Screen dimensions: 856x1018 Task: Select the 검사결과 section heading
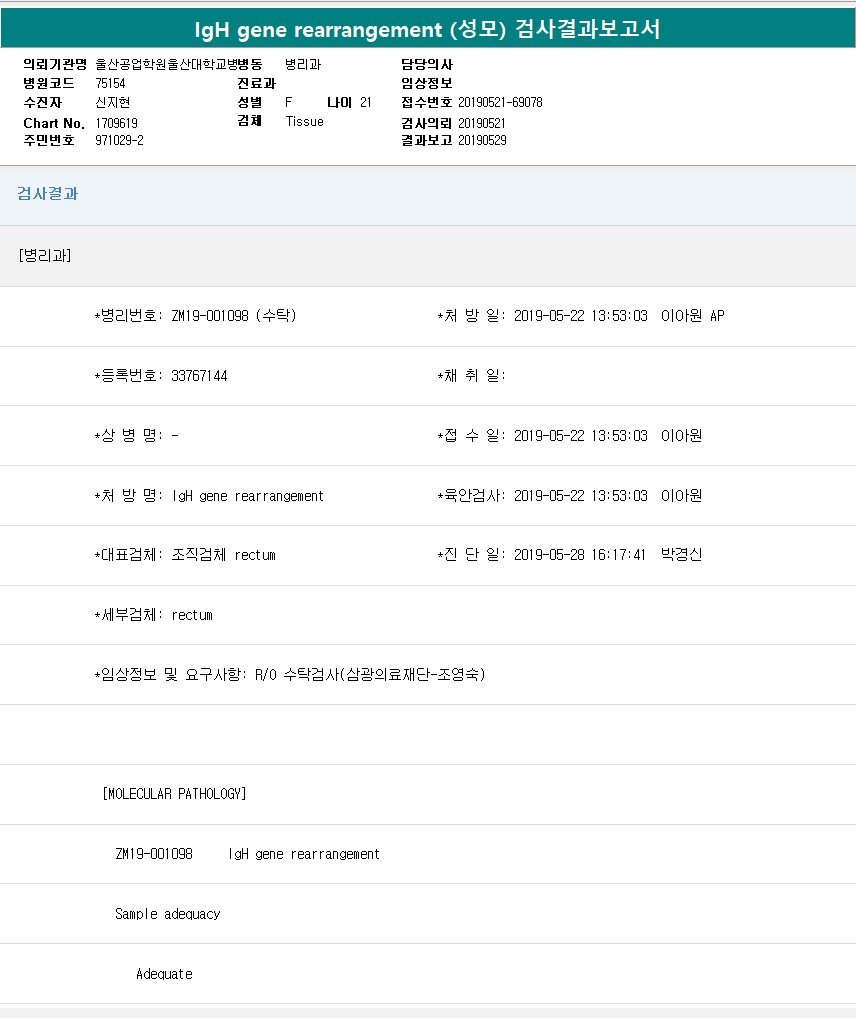[x=47, y=194]
